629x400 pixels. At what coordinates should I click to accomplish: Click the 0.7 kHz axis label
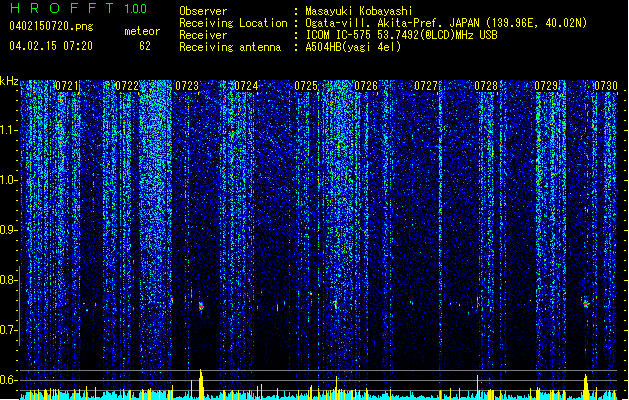click(9, 330)
